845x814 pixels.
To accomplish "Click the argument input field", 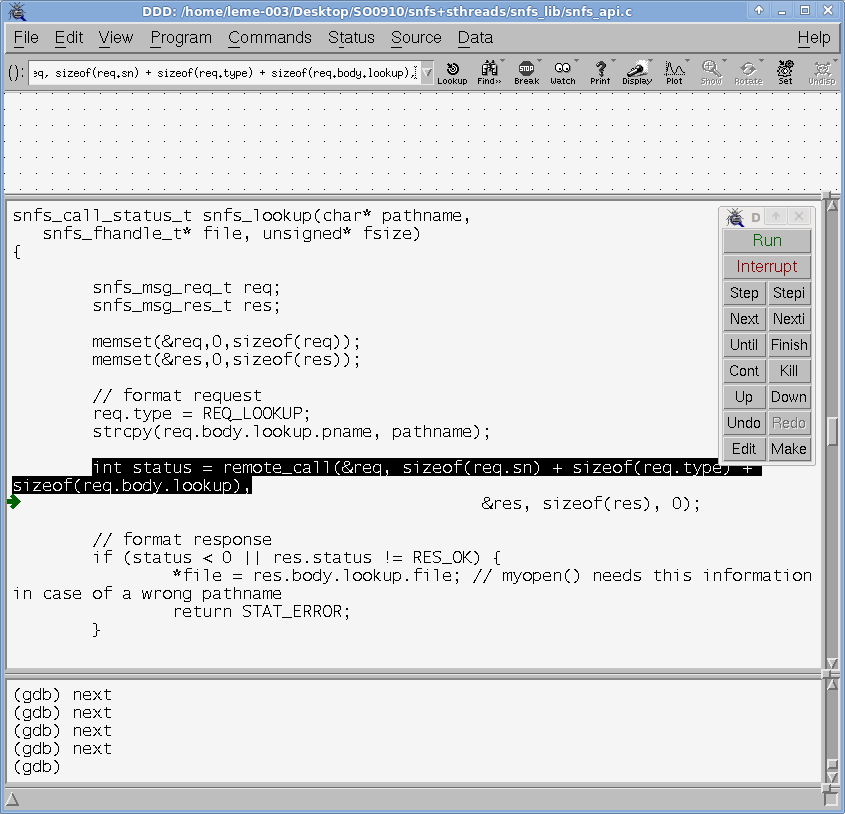I will [x=224, y=73].
